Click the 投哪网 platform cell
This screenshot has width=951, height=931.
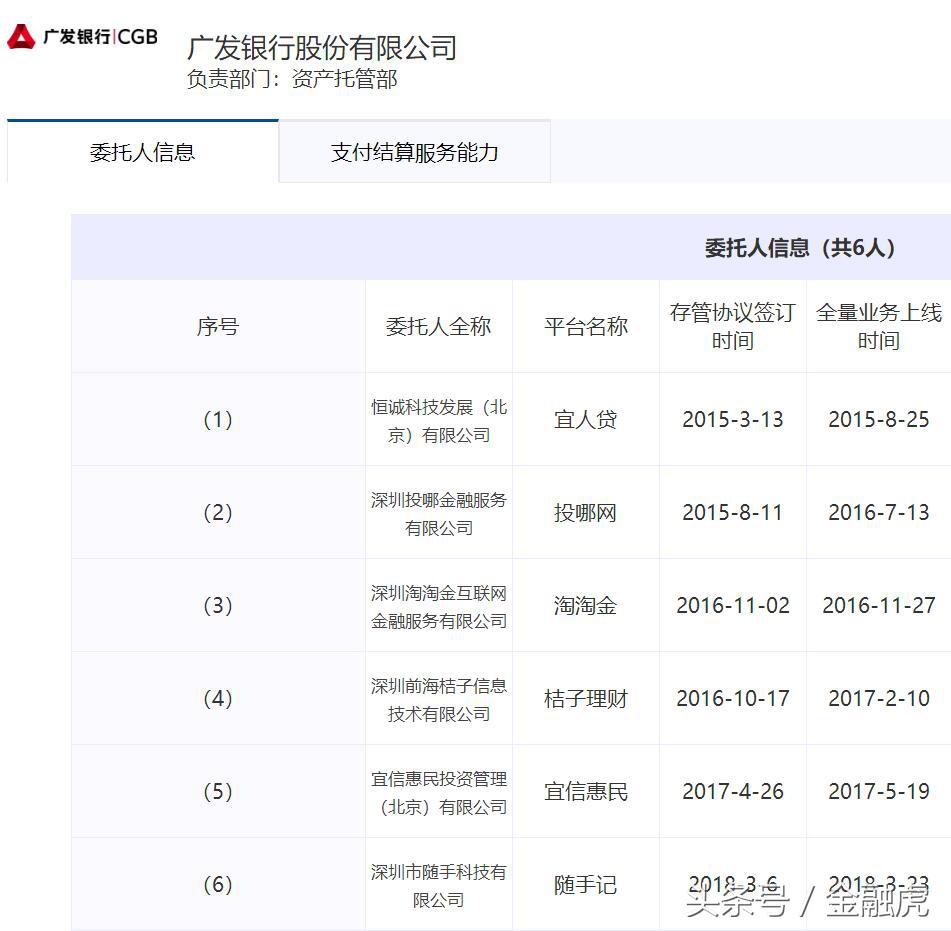pyautogui.click(x=585, y=512)
